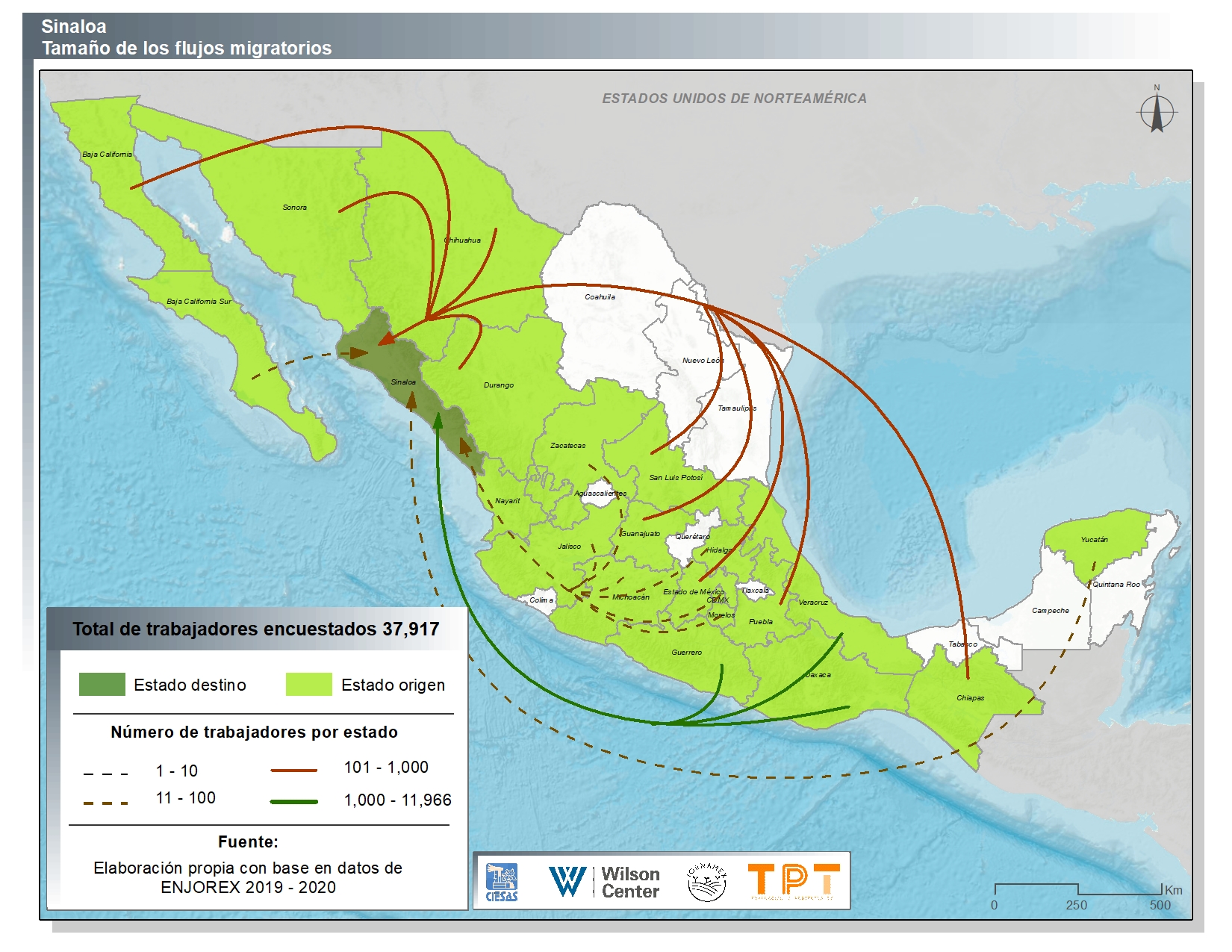Click the CIESAS logo
Image resolution: width=1232 pixels, height=952 pixels.
coord(502,882)
